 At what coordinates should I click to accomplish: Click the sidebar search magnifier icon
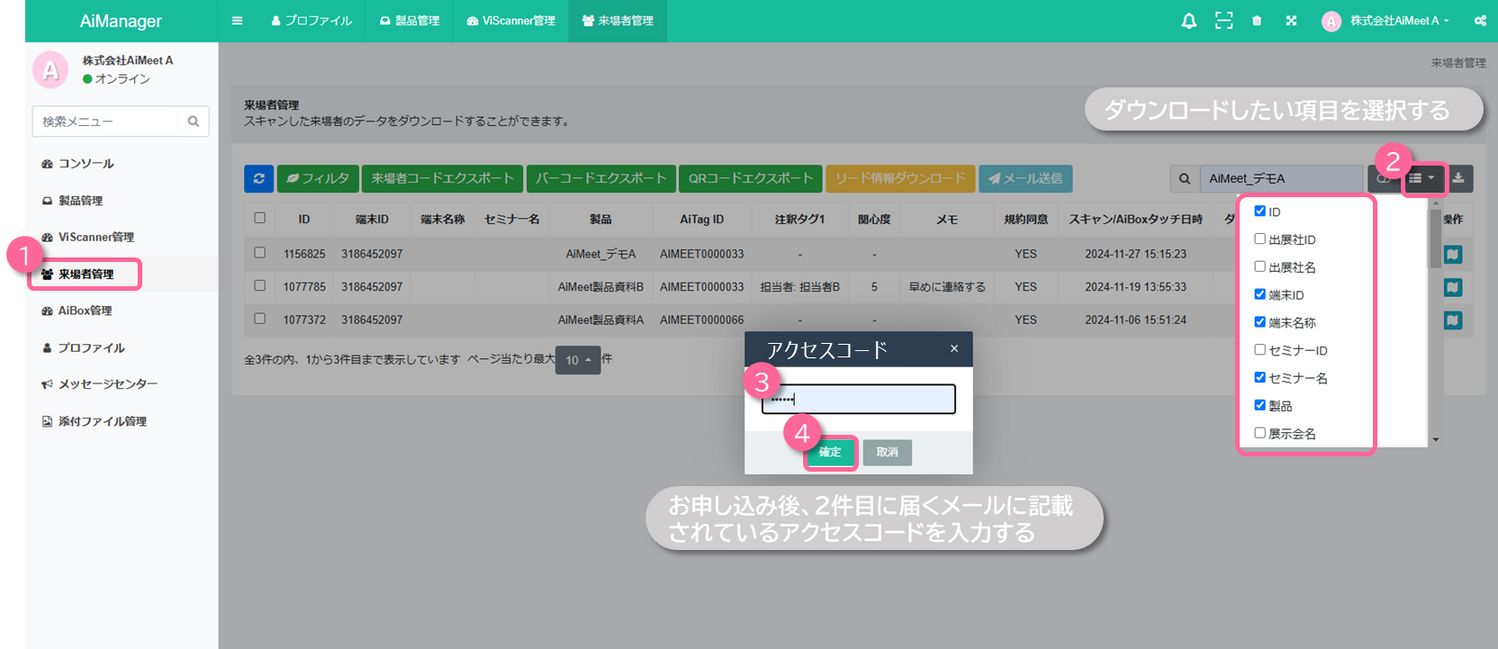[194, 122]
